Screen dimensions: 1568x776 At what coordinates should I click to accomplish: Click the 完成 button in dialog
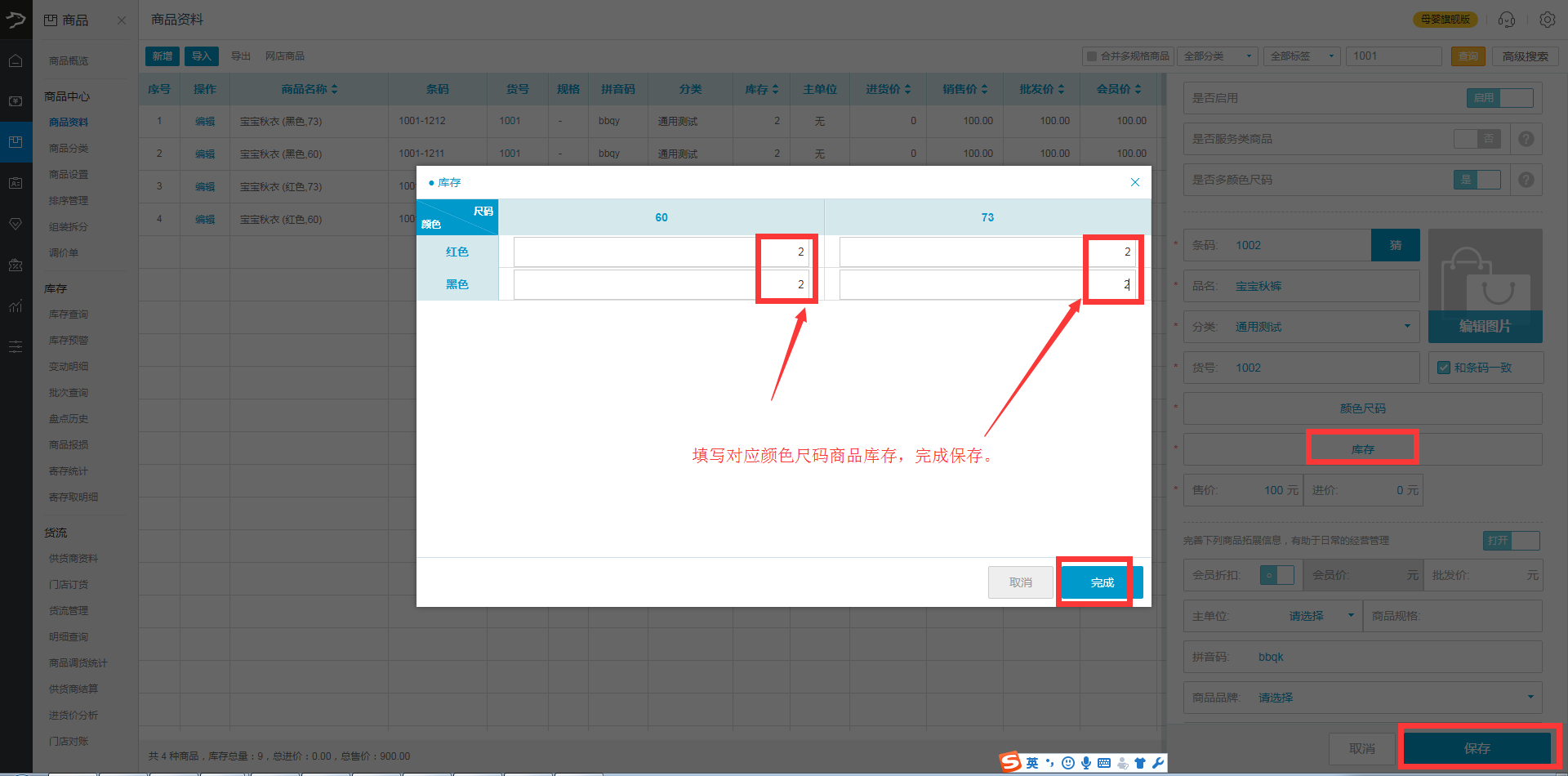coord(1102,582)
